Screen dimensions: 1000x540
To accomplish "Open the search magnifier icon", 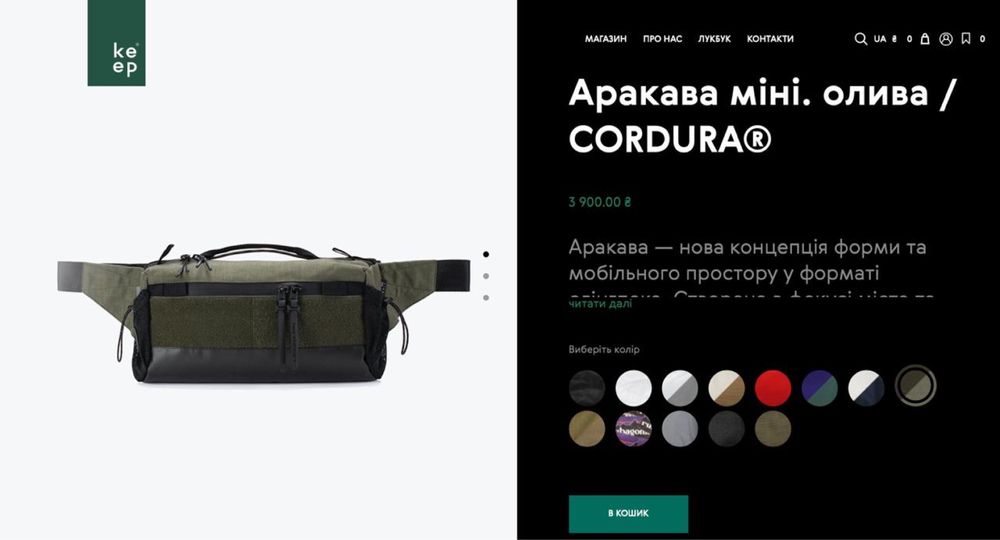I will (860, 39).
